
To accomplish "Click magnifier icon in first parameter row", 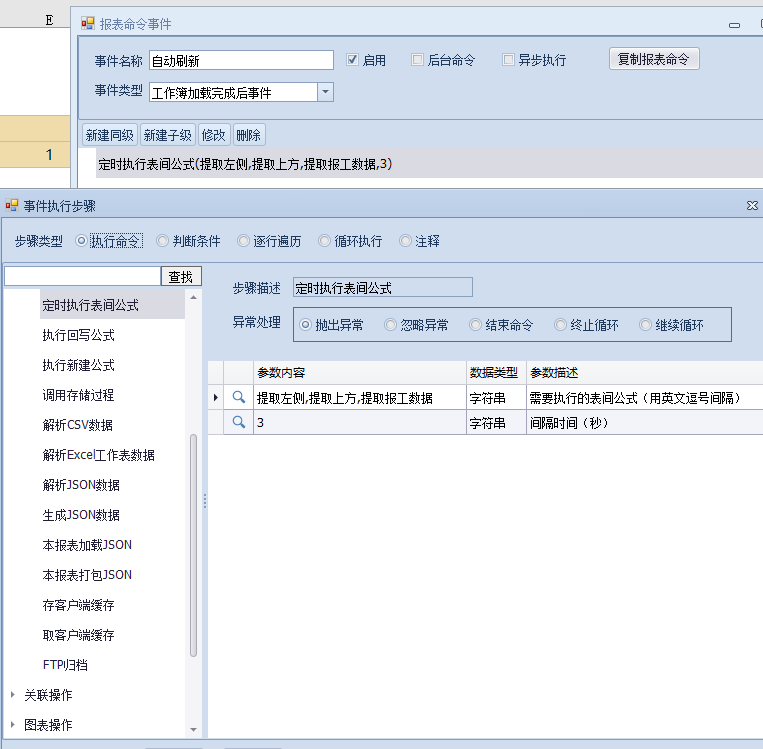I will pyautogui.click(x=238, y=397).
